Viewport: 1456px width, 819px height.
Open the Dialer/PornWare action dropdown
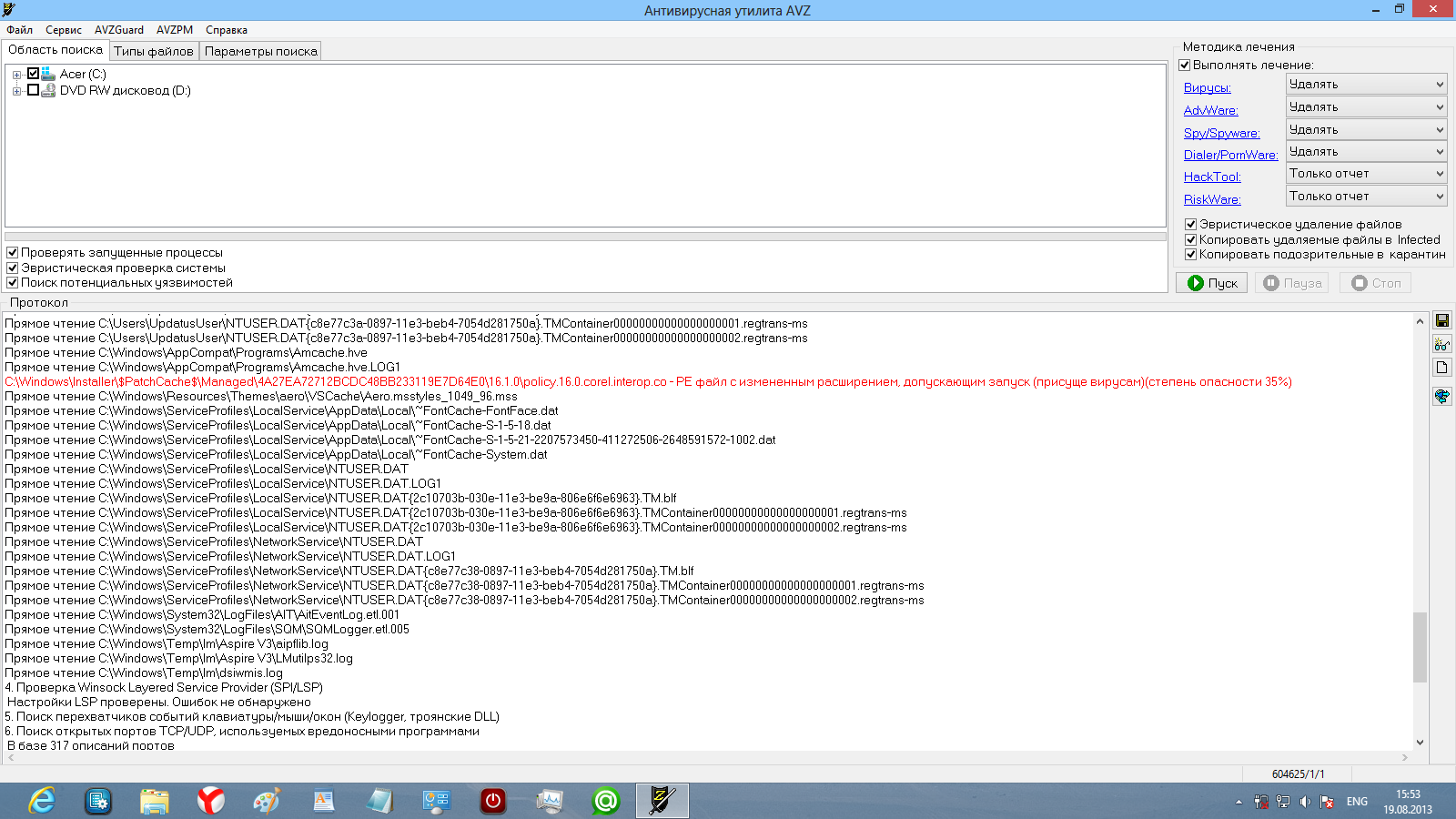click(1367, 152)
